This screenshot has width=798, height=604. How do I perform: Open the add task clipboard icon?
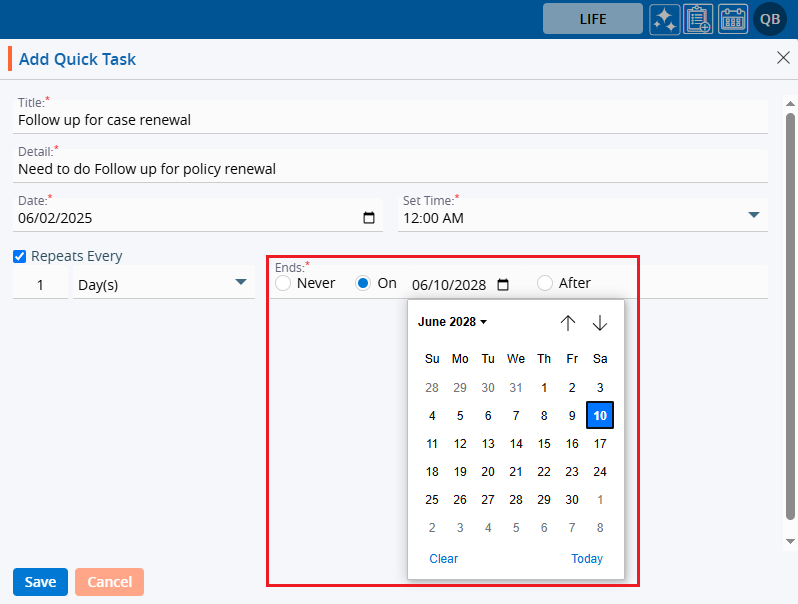tap(699, 19)
